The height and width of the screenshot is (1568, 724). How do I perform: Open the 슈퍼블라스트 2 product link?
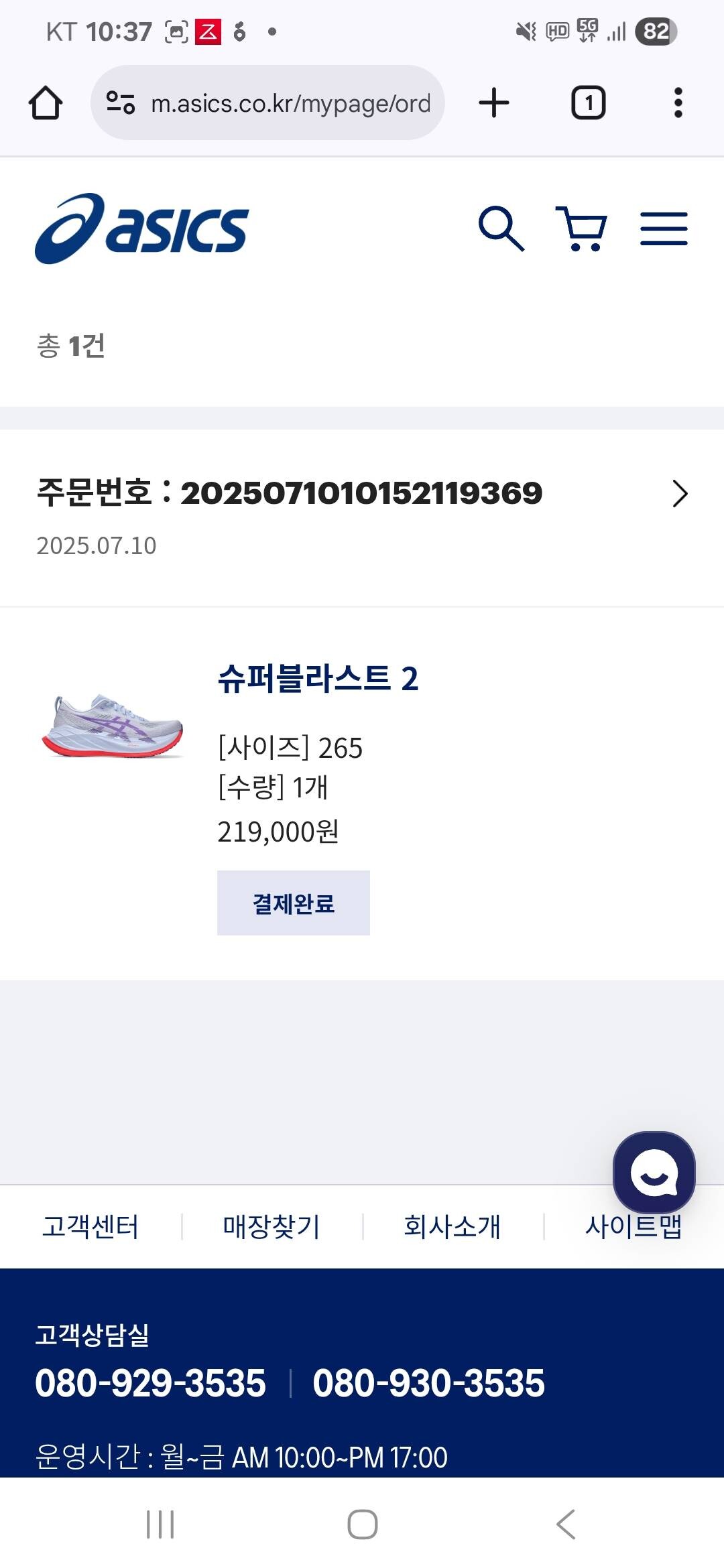[x=318, y=678]
